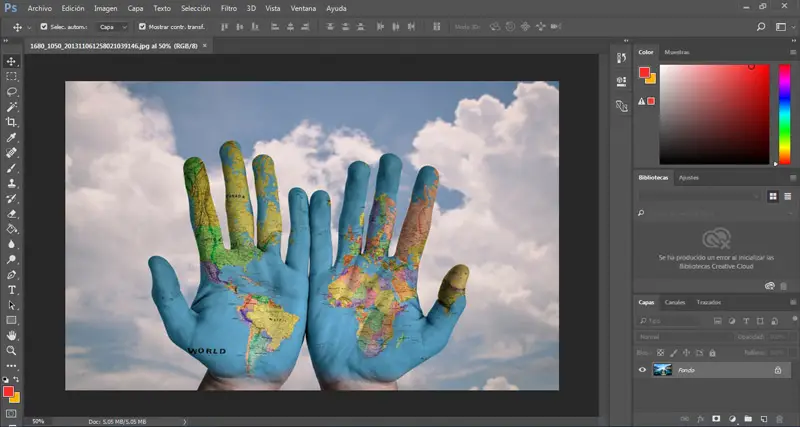Select the Crop tool
The width and height of the screenshot is (800, 427).
point(12,122)
